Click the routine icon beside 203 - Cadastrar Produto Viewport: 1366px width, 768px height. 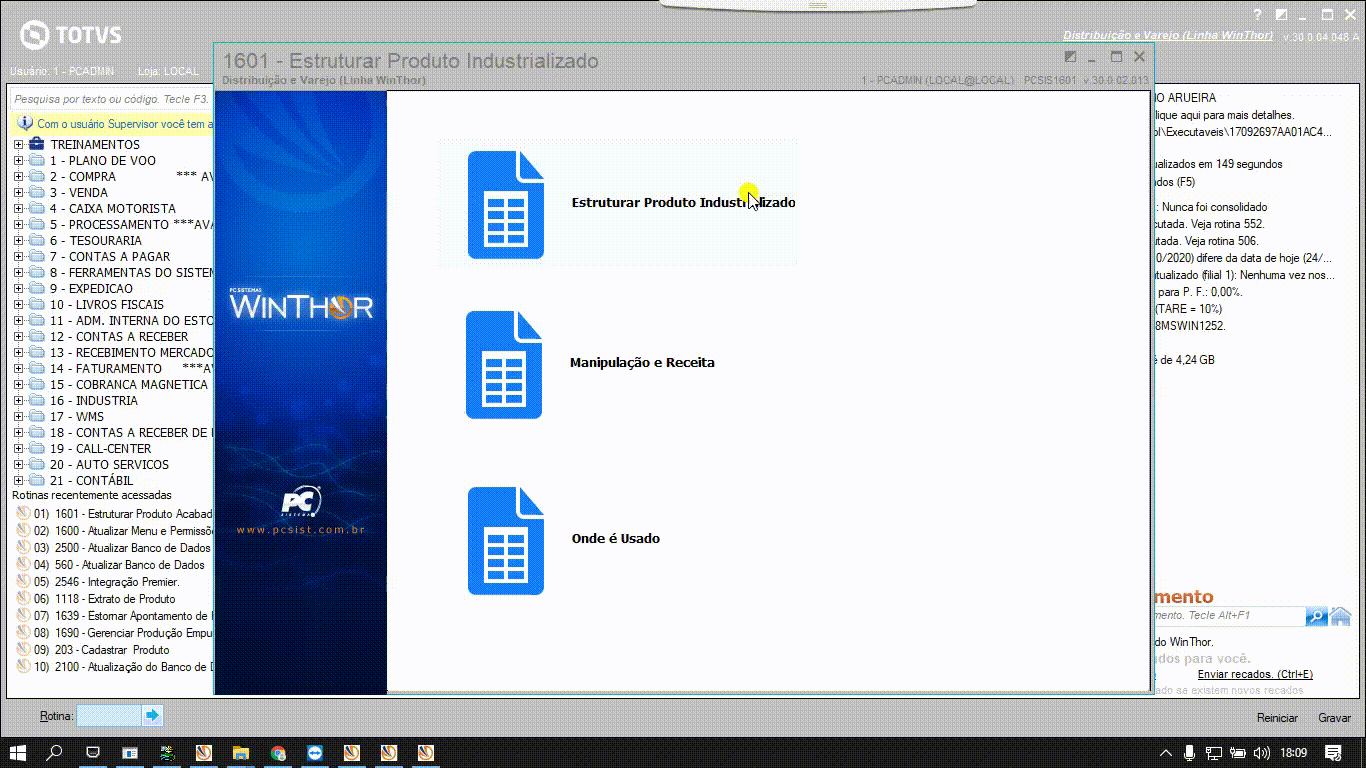click(x=23, y=650)
